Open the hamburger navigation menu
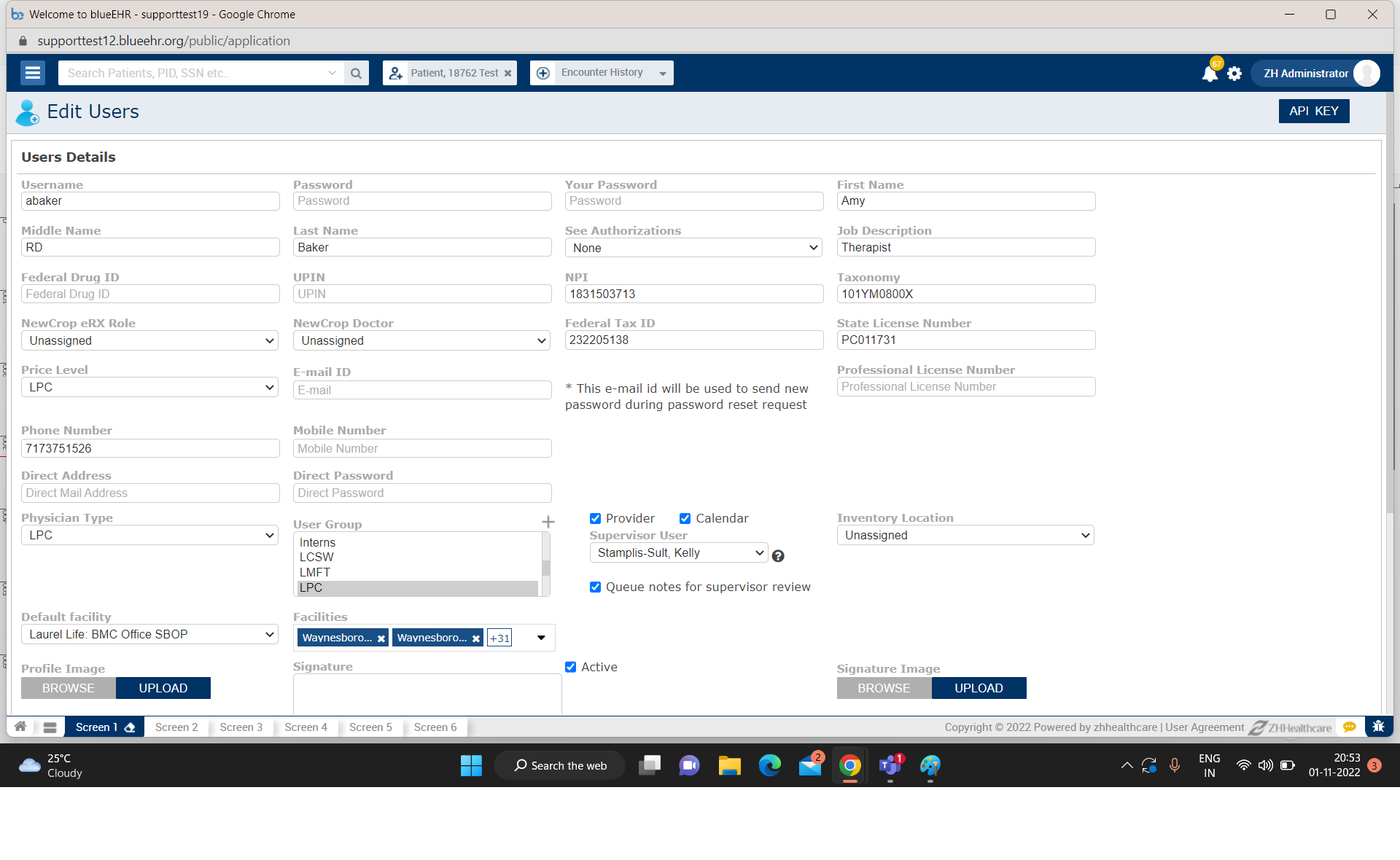 32,73
